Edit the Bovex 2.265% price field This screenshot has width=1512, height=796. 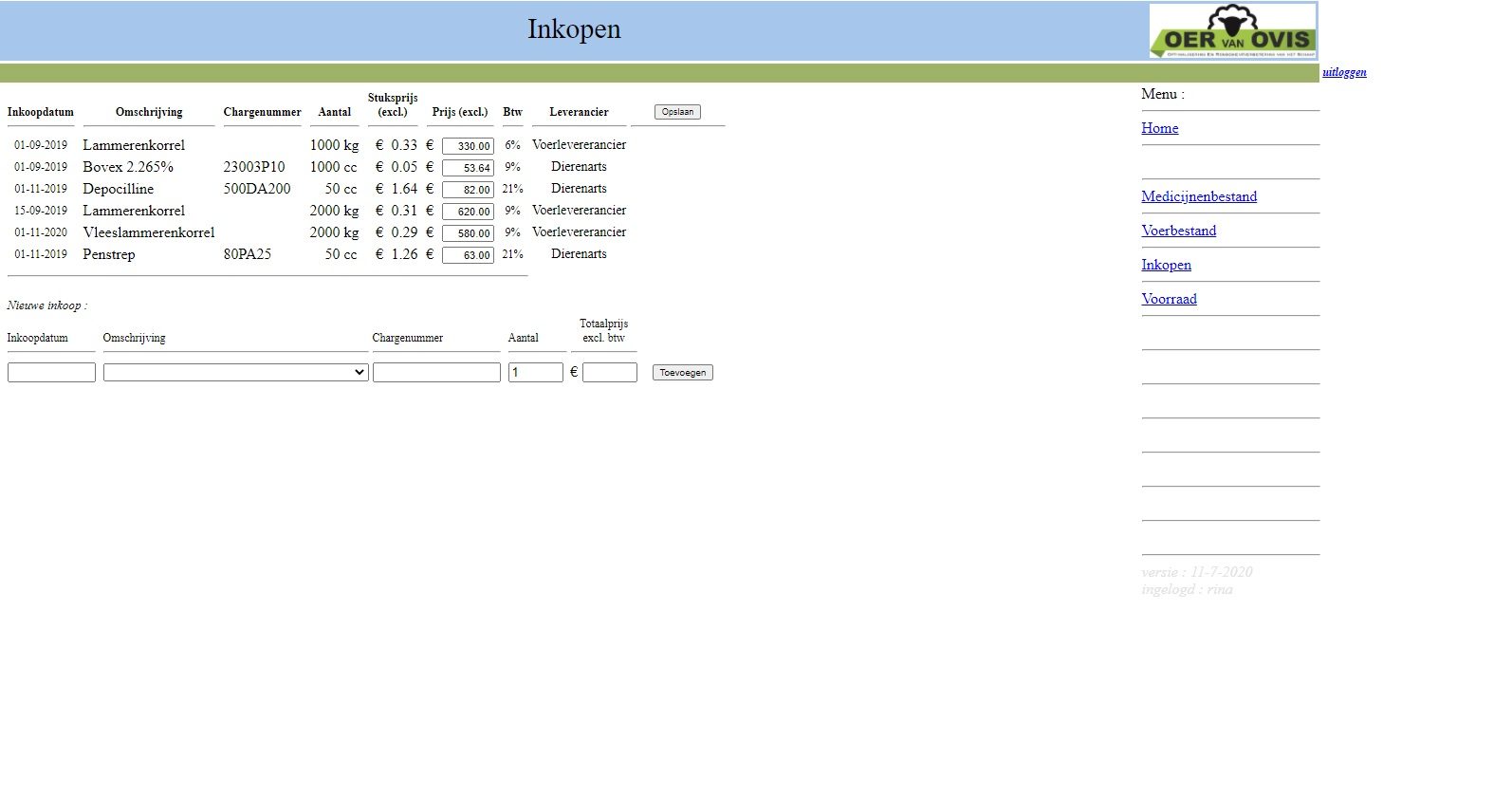pyautogui.click(x=468, y=168)
